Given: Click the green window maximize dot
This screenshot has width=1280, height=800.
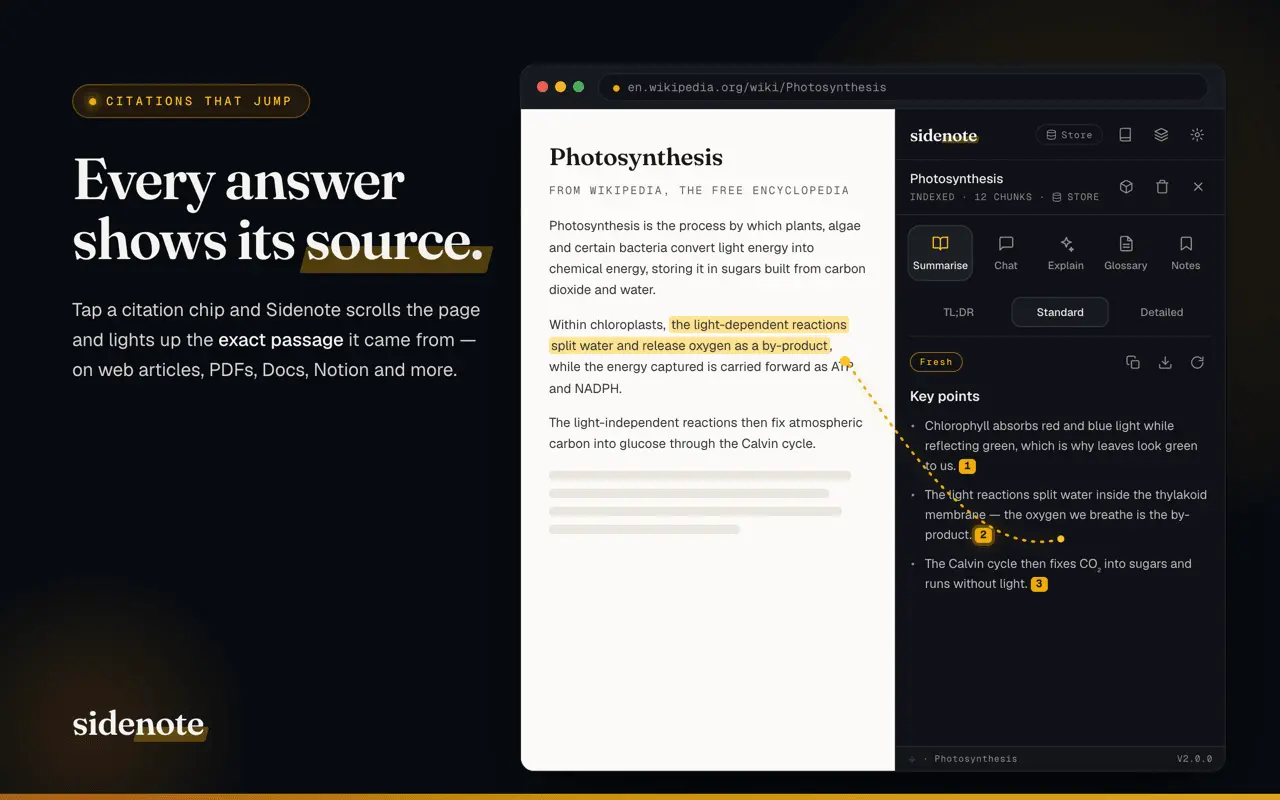Looking at the screenshot, I should (x=579, y=87).
